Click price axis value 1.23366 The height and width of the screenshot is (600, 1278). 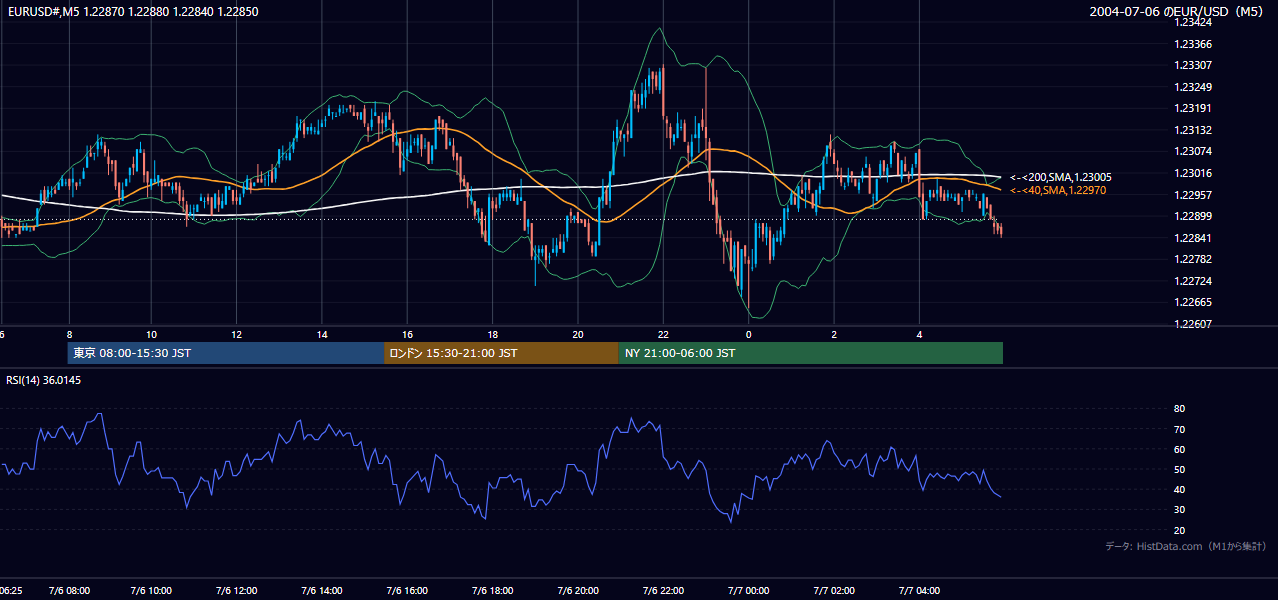click(1192, 44)
